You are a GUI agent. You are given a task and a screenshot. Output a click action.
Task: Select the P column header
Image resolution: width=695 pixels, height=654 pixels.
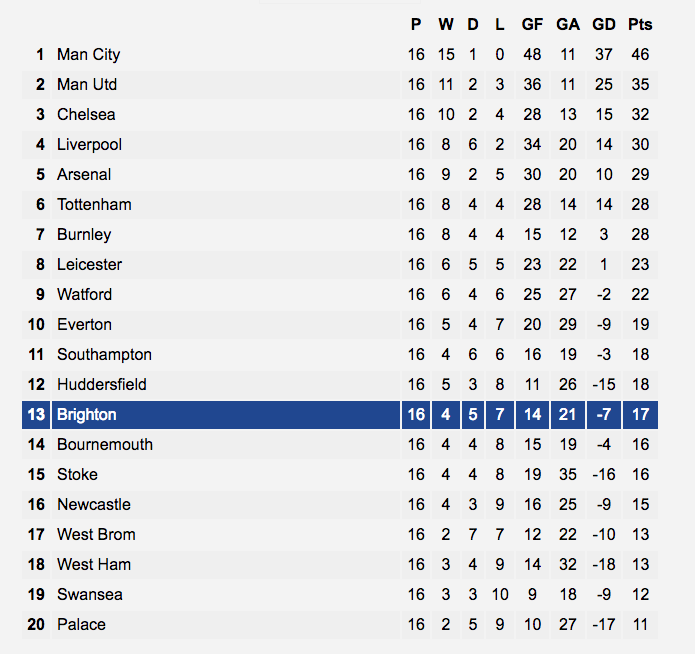click(416, 24)
